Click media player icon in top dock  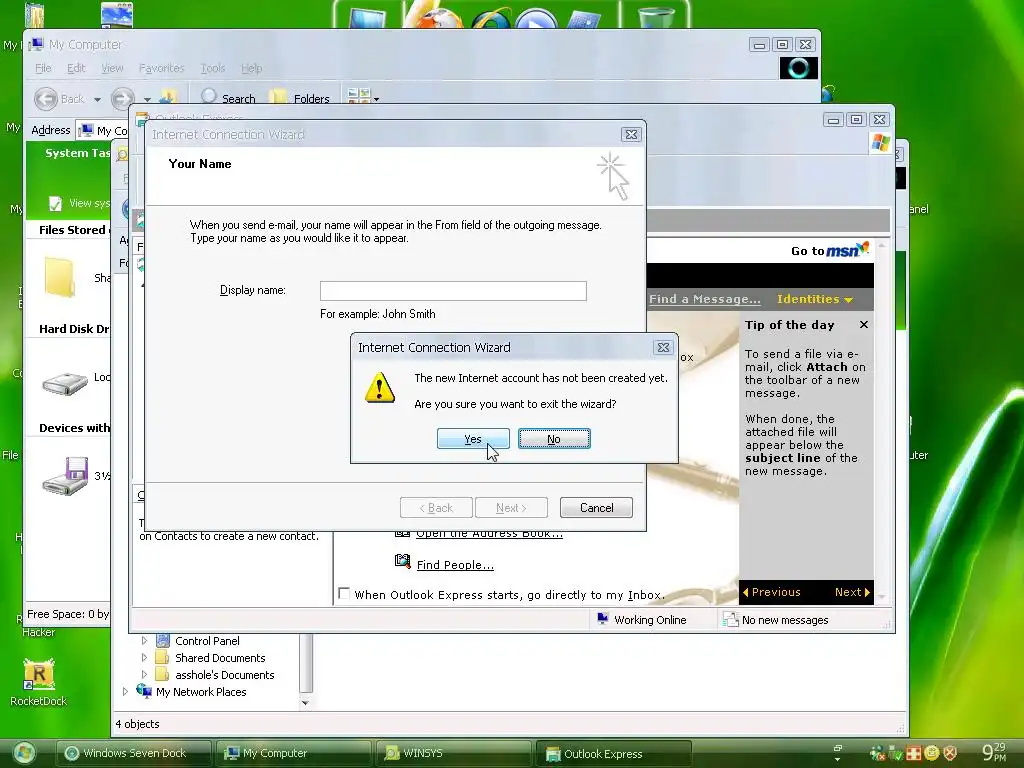coord(536,18)
